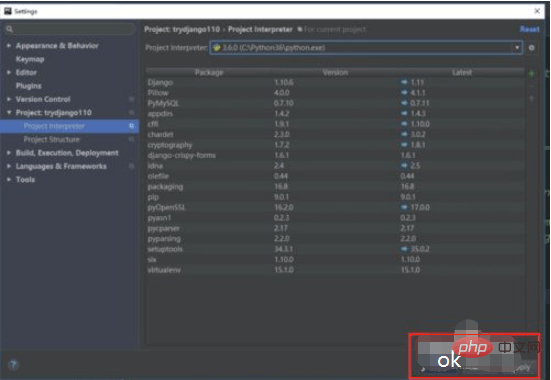Select the cffi package row
The width and height of the screenshot is (551, 380).
(335, 124)
